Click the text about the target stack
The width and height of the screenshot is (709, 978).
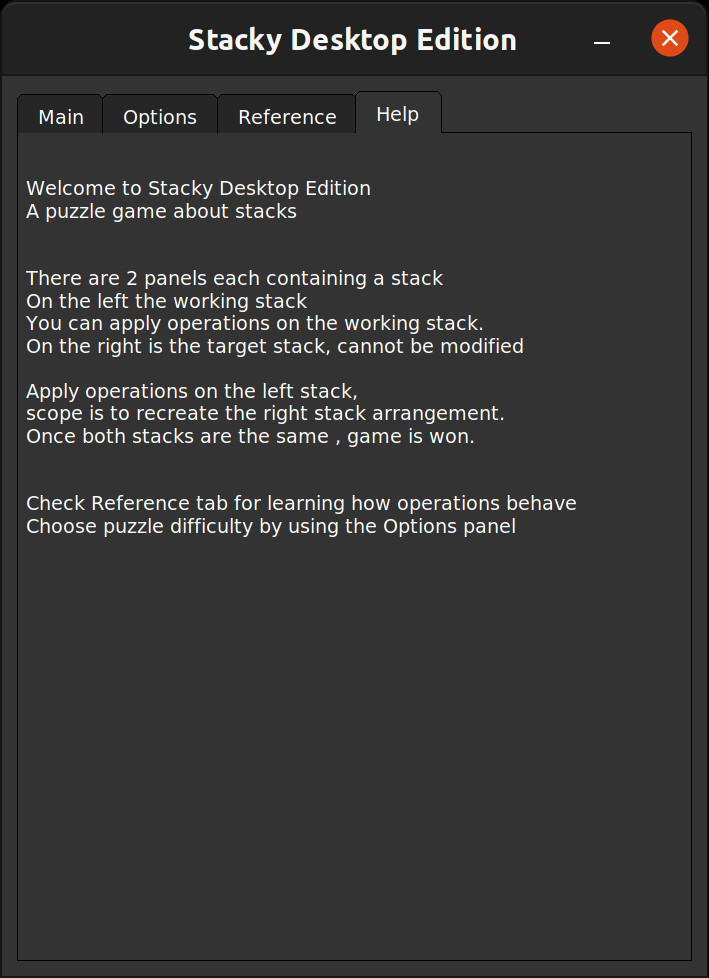pos(275,345)
